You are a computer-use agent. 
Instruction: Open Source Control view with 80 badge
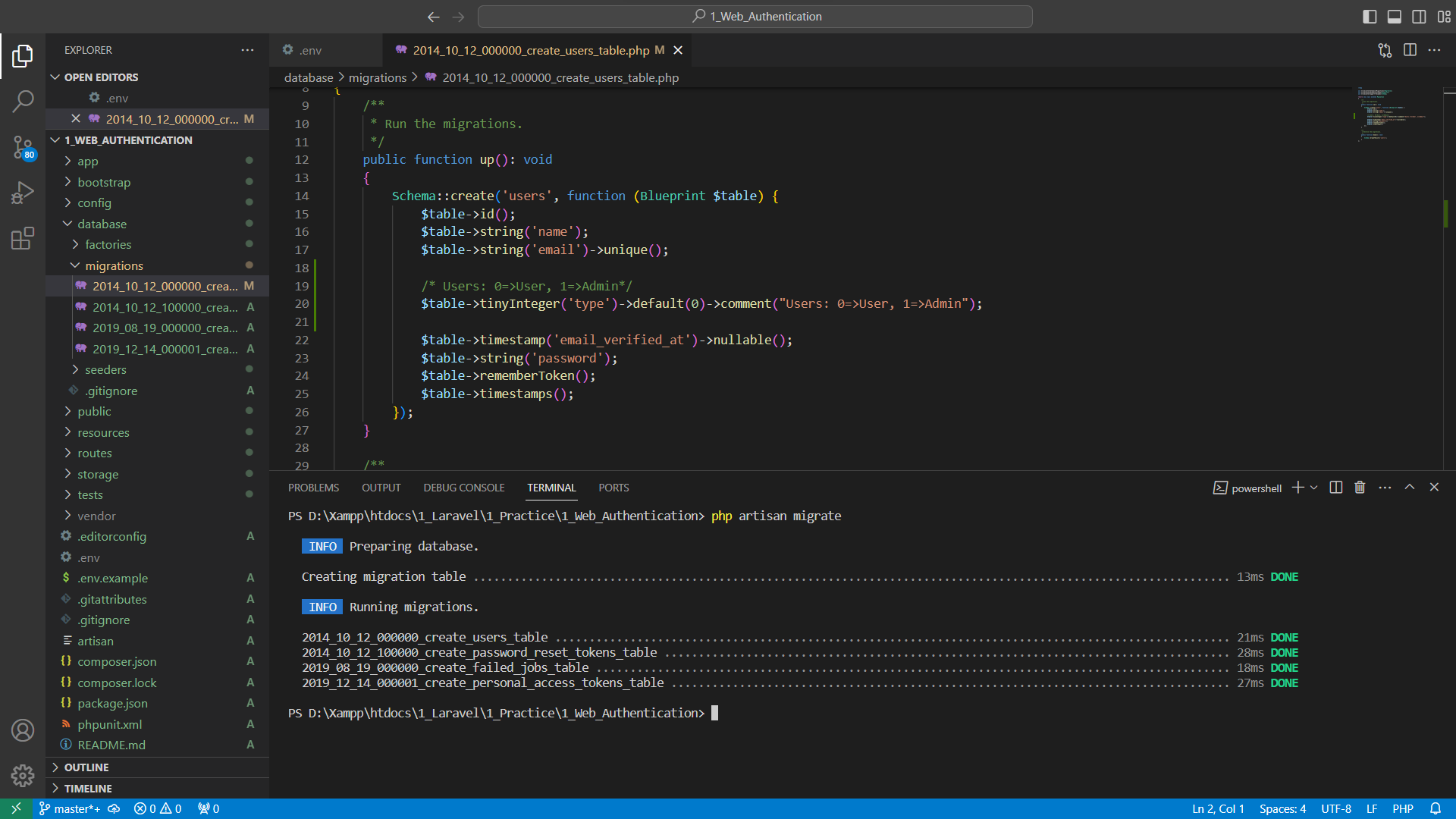(x=23, y=147)
